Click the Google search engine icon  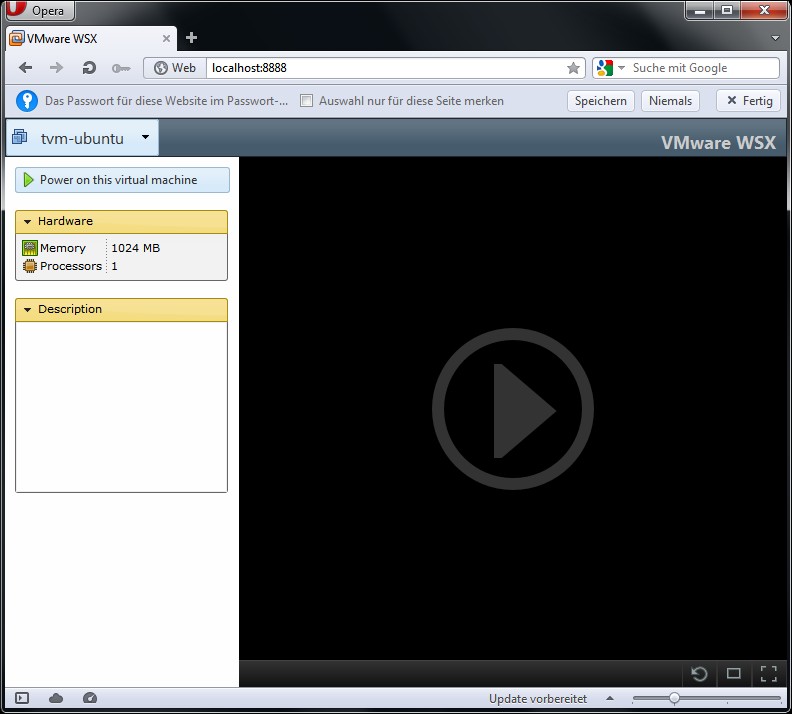(x=605, y=68)
